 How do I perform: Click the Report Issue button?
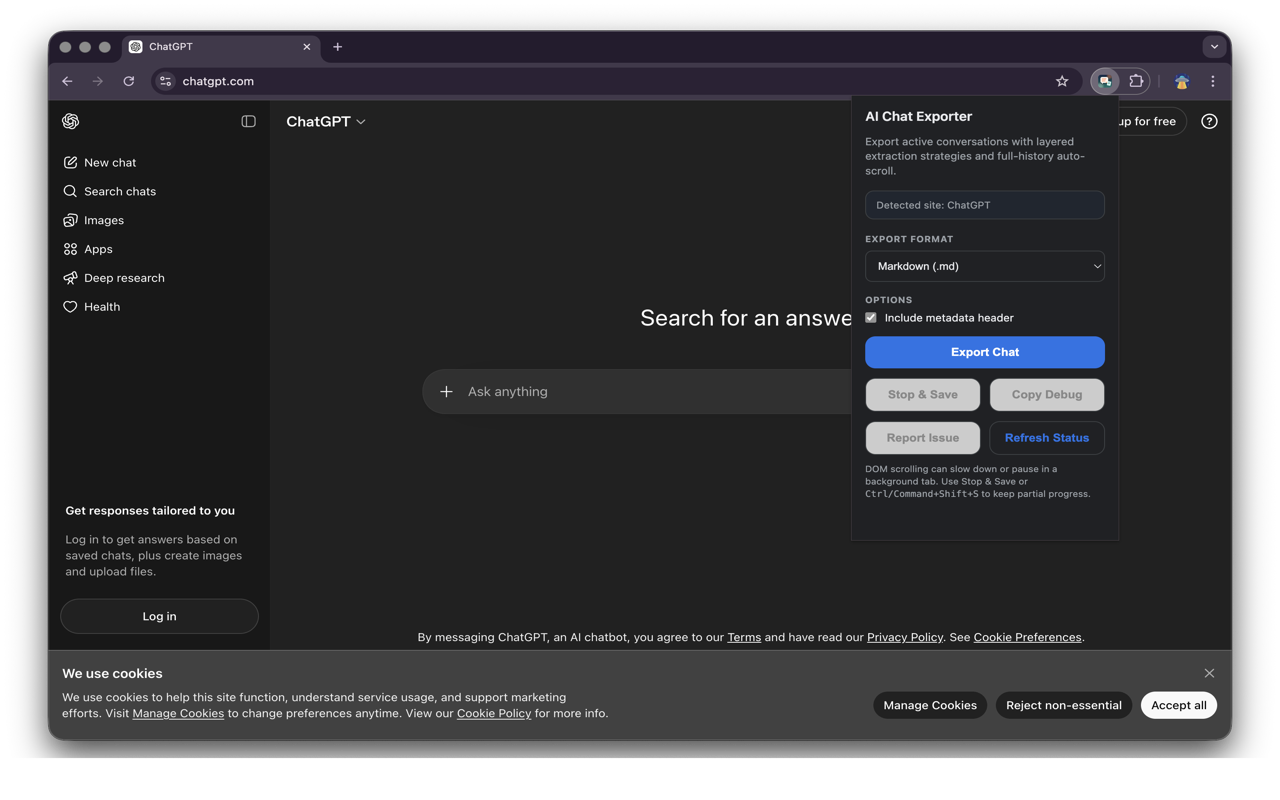(x=923, y=438)
